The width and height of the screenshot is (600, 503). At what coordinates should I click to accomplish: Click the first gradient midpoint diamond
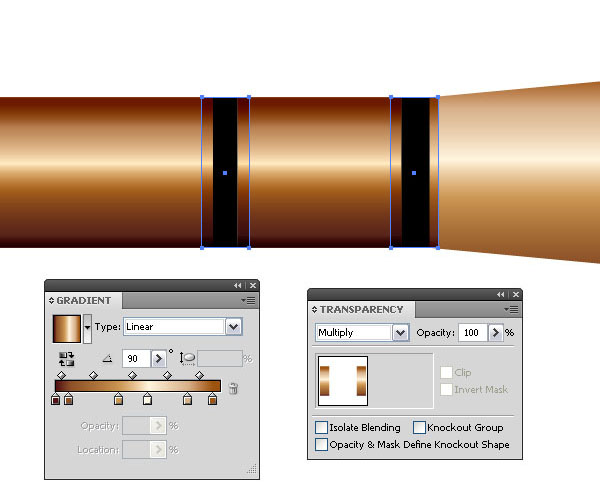pyautogui.click(x=62, y=375)
